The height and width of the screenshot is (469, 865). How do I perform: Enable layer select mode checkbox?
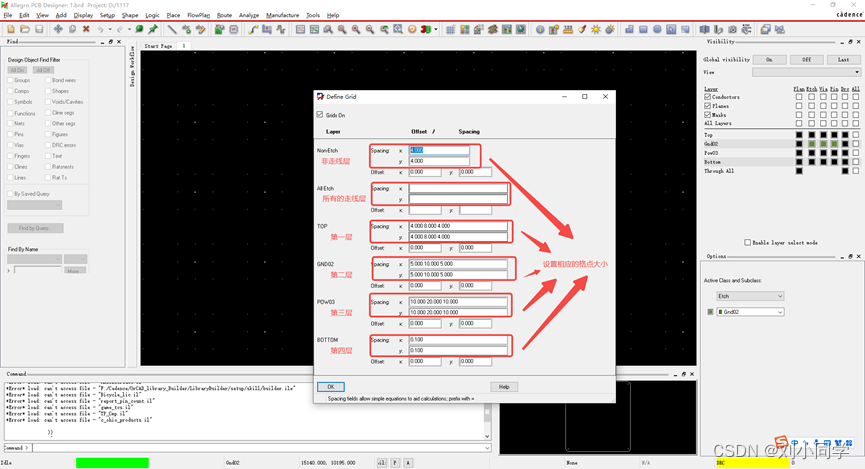[748, 242]
